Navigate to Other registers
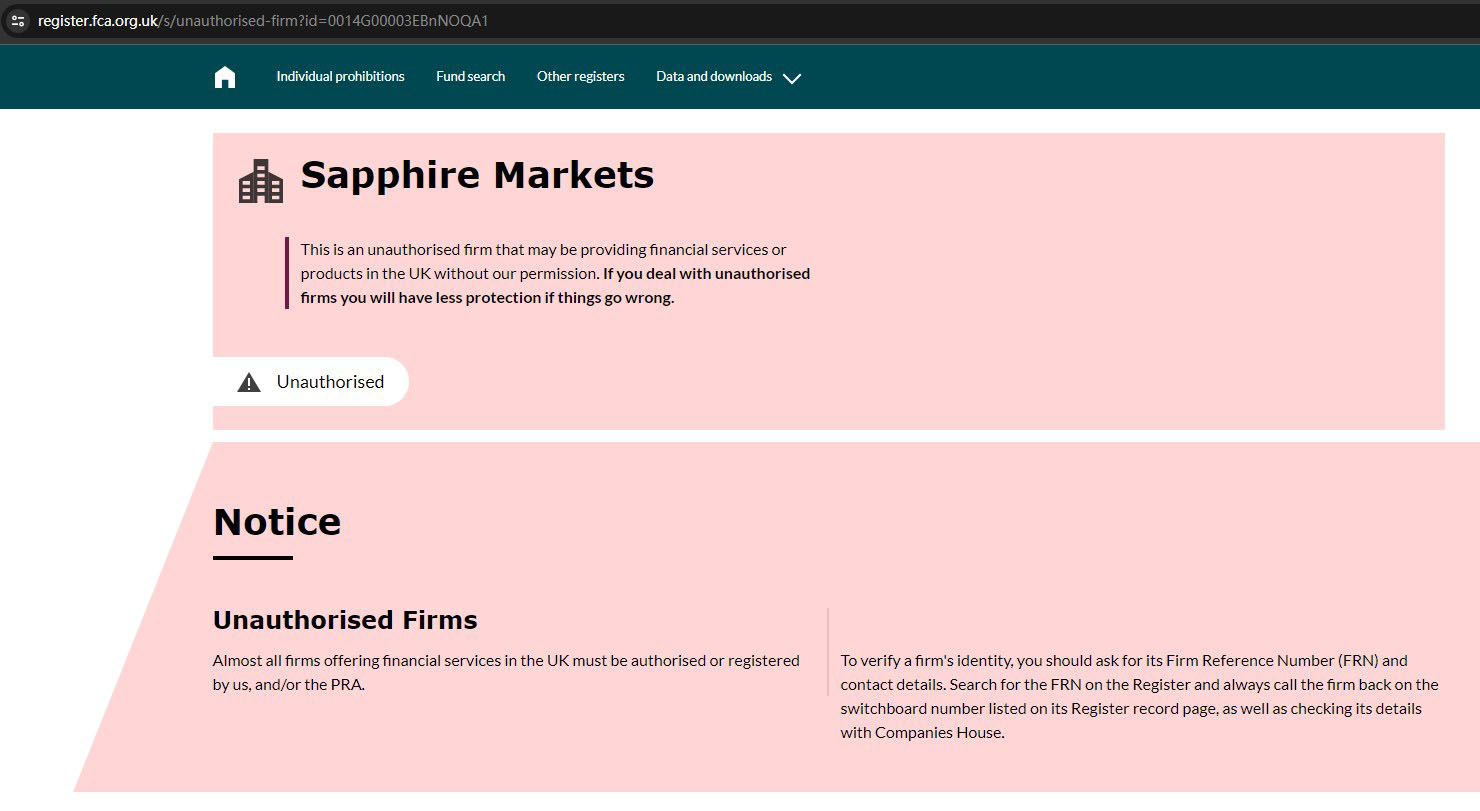1480x811 pixels. [x=580, y=76]
